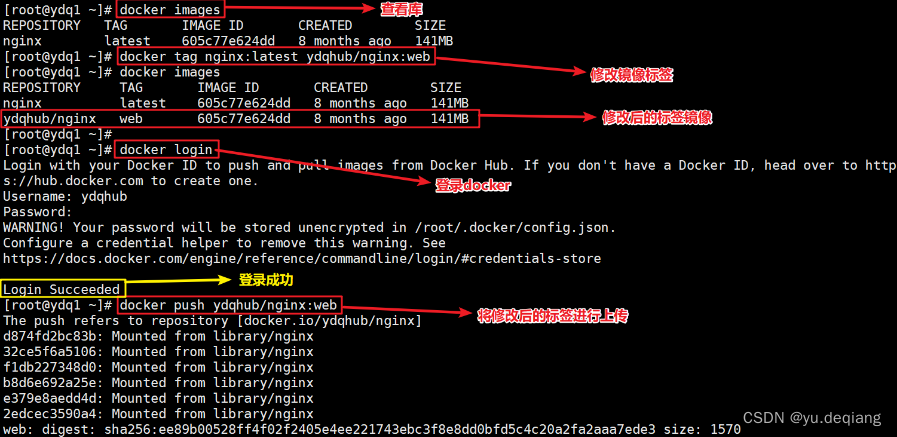897x437 pixels.
Task: Click the 'ydqhub/nginx' repository name in the images table
Action: 49,119
